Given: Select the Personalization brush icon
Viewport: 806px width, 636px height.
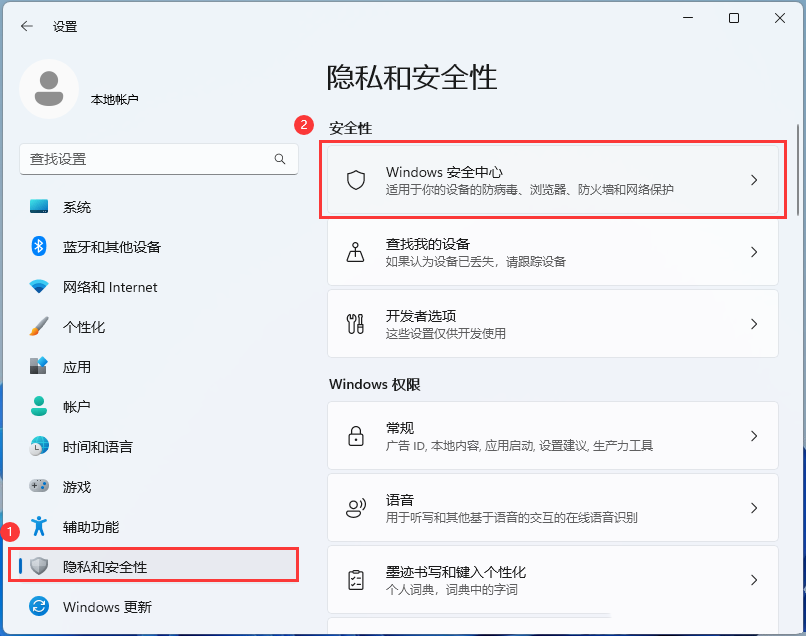Looking at the screenshot, I should 38,327.
